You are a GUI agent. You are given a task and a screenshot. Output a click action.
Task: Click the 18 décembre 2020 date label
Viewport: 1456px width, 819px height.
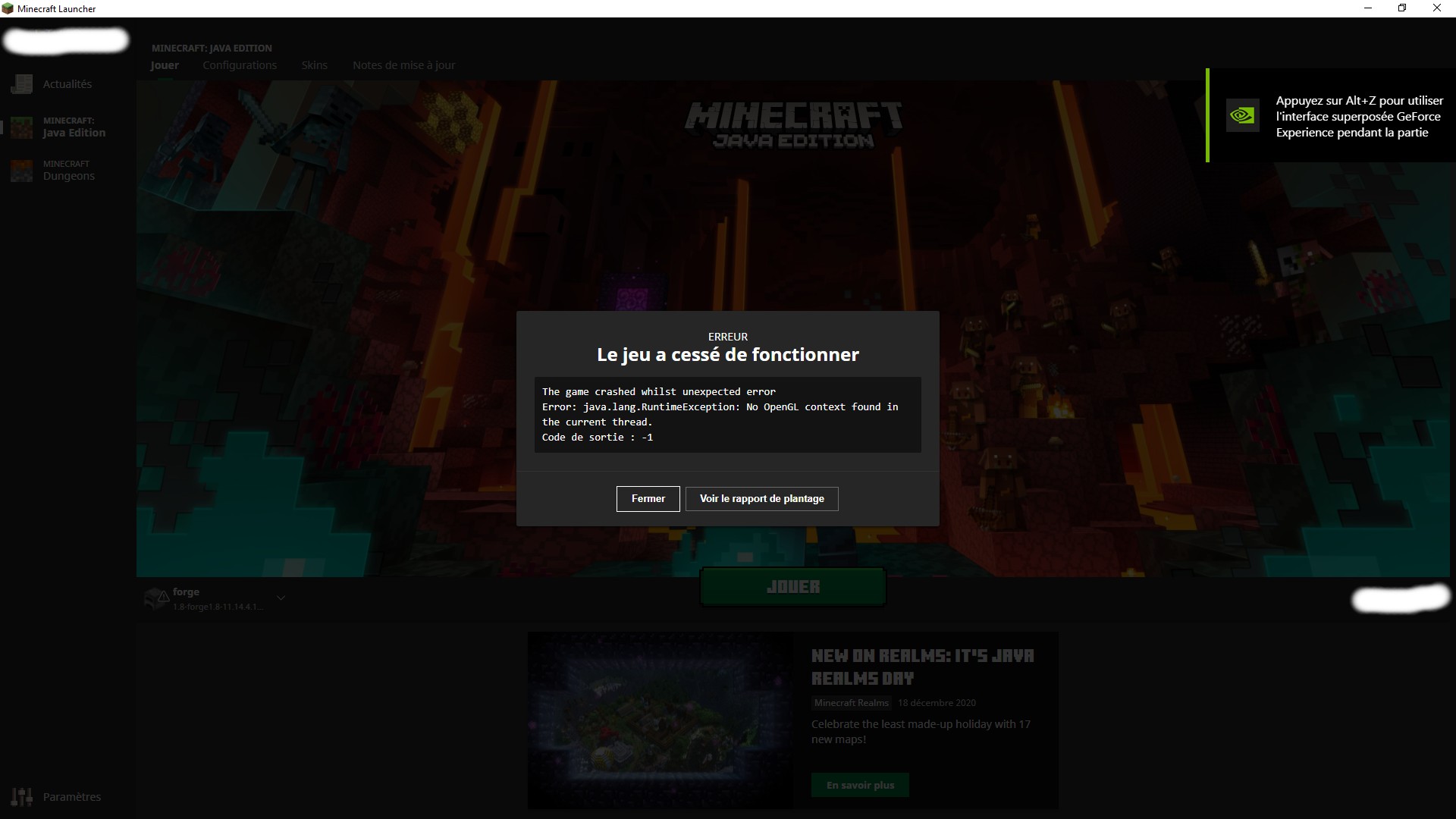pyautogui.click(x=937, y=703)
